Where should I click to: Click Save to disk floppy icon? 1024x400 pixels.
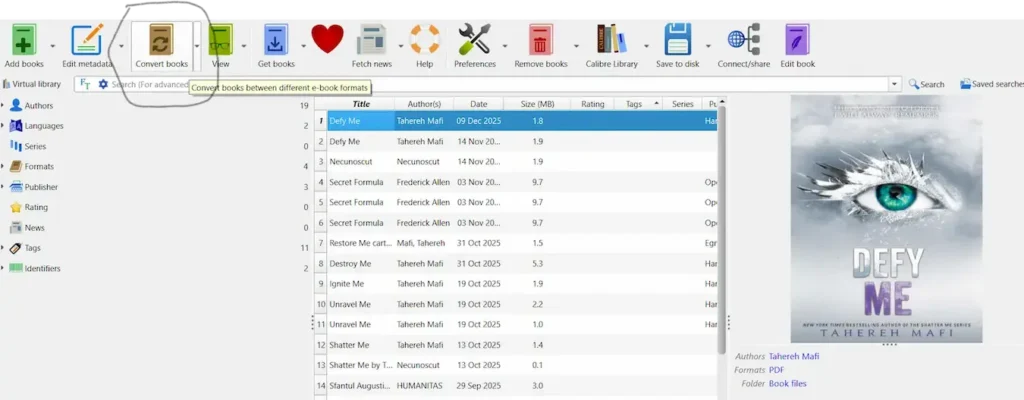[x=677, y=40]
